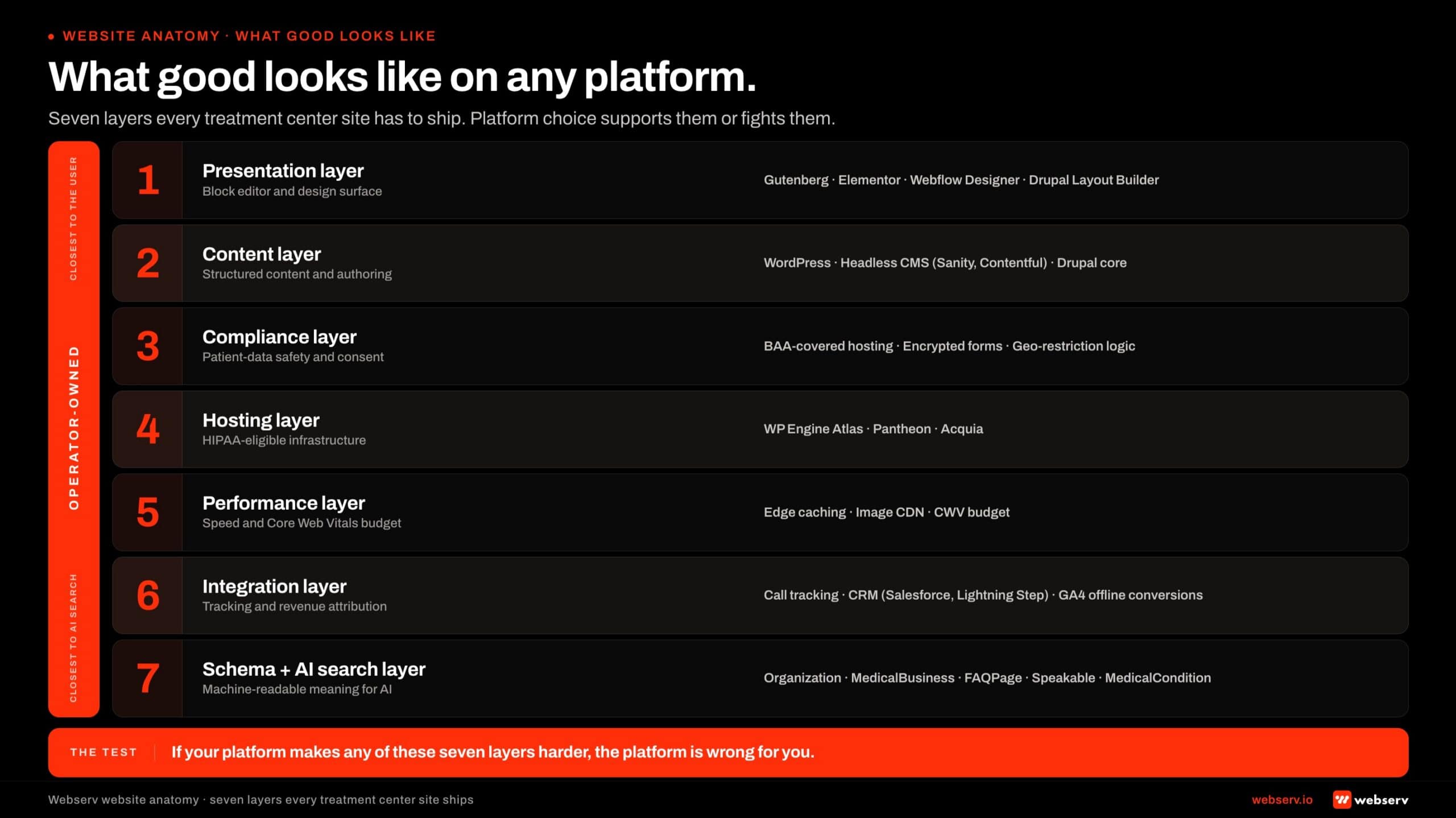
Task: Click the Compliance layer heading
Action: tap(279, 337)
